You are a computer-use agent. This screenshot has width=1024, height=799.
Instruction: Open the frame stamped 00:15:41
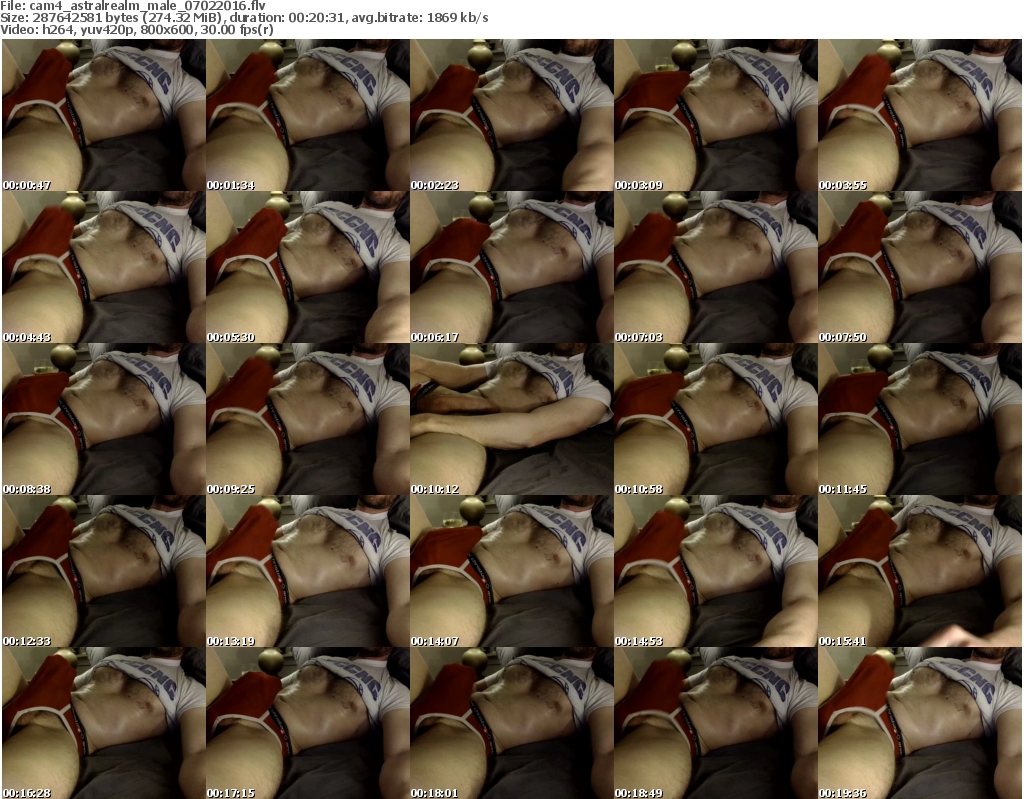point(920,571)
